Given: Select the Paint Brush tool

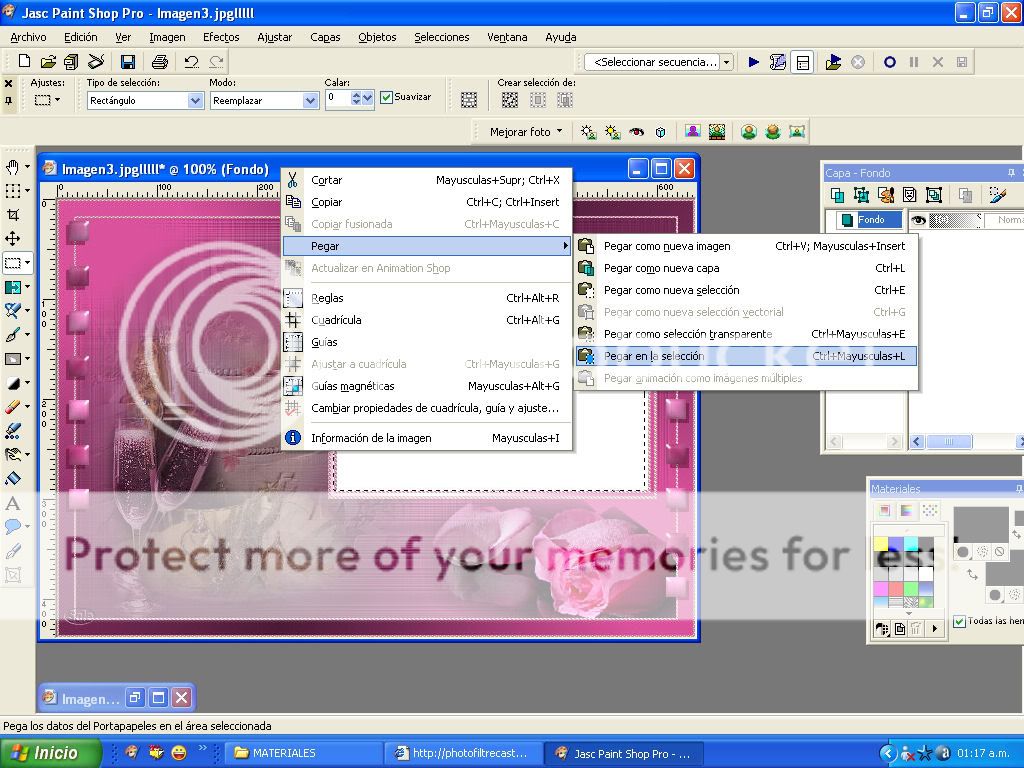Looking at the screenshot, I should coord(12,335).
